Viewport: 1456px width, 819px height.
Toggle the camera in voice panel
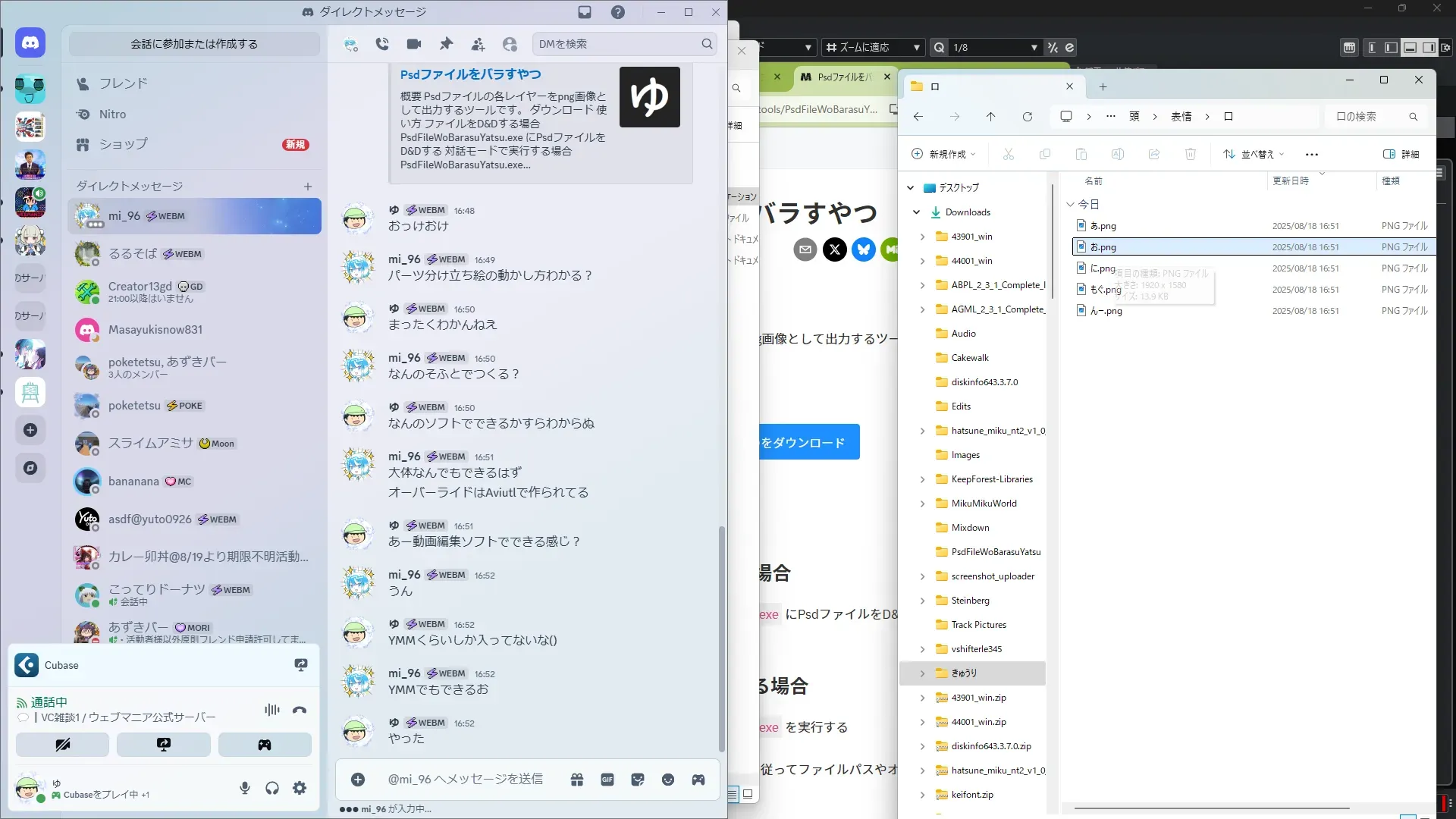62,745
